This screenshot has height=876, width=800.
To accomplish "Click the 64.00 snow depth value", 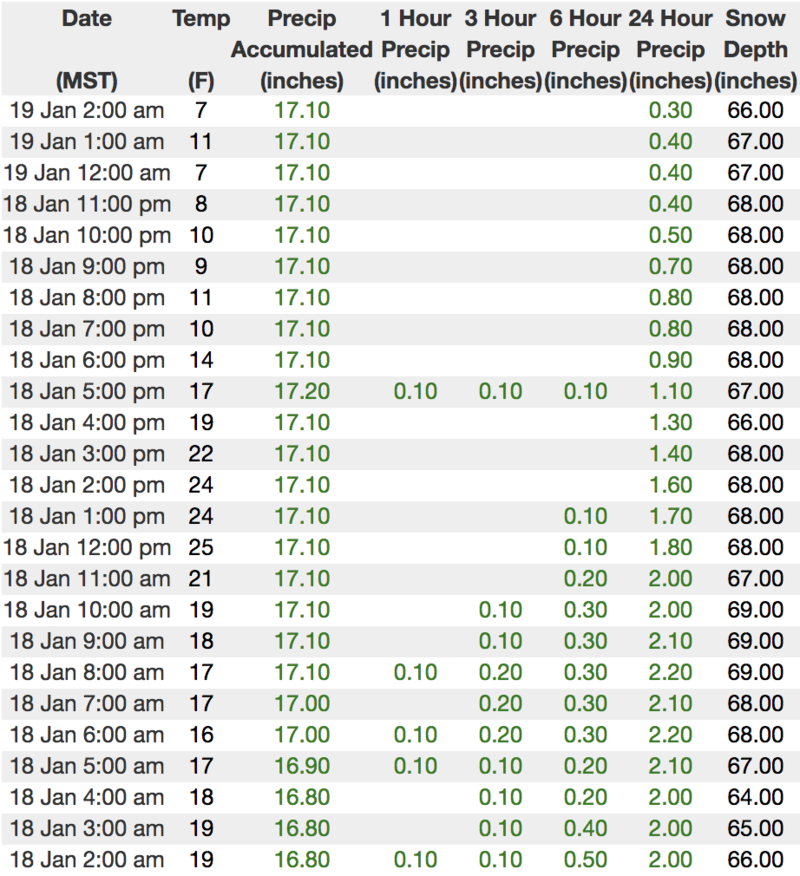I will pos(757,797).
